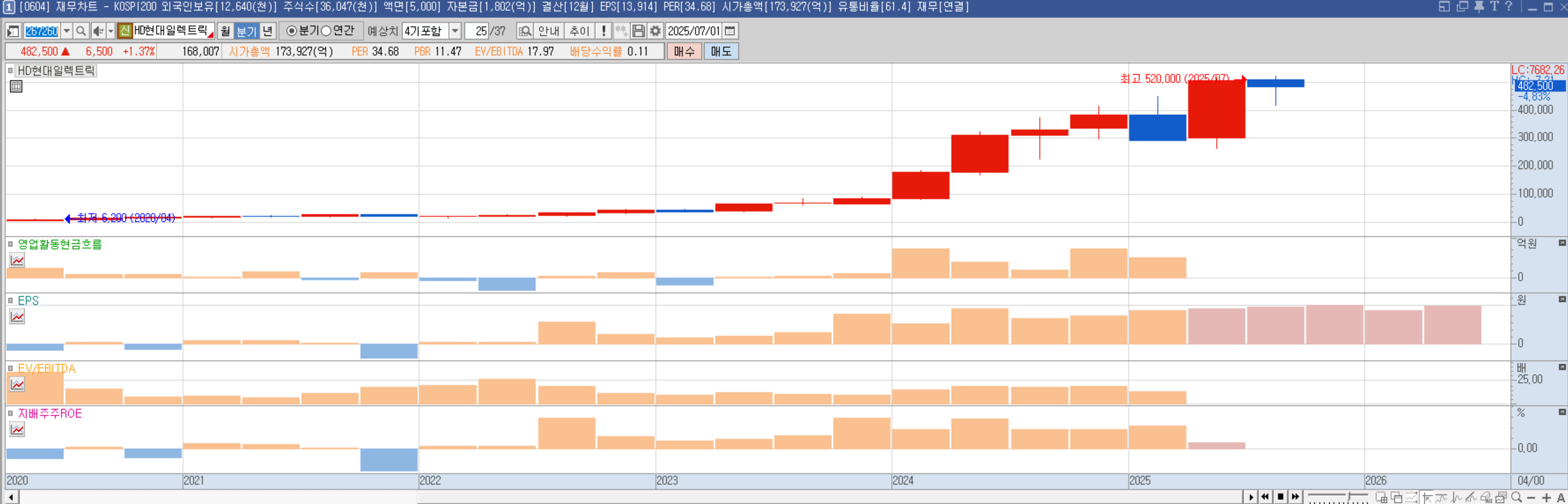Click the question mark help icon in title bar
1568x504 pixels.
tap(1508, 6)
